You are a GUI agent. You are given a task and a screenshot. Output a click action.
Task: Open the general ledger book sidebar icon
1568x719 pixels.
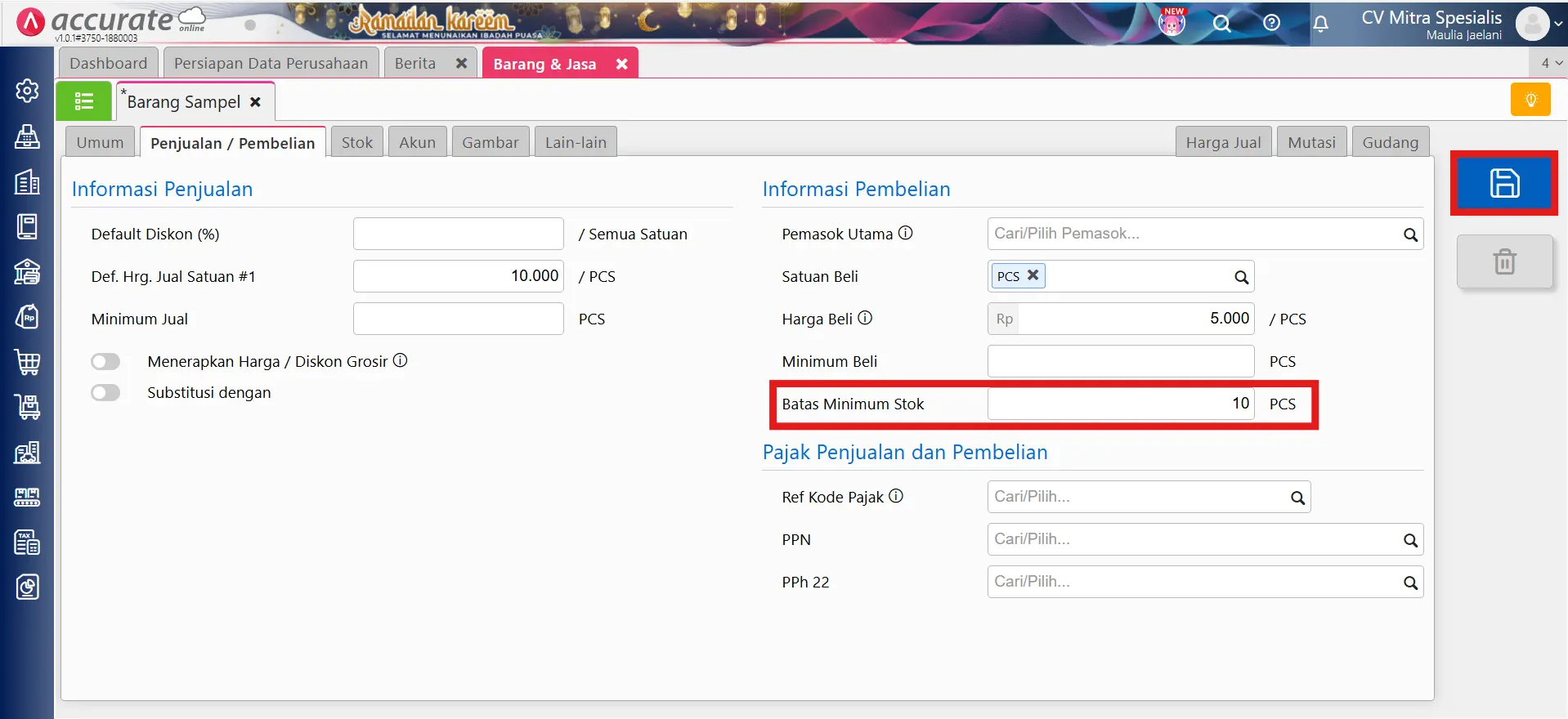tap(27, 226)
